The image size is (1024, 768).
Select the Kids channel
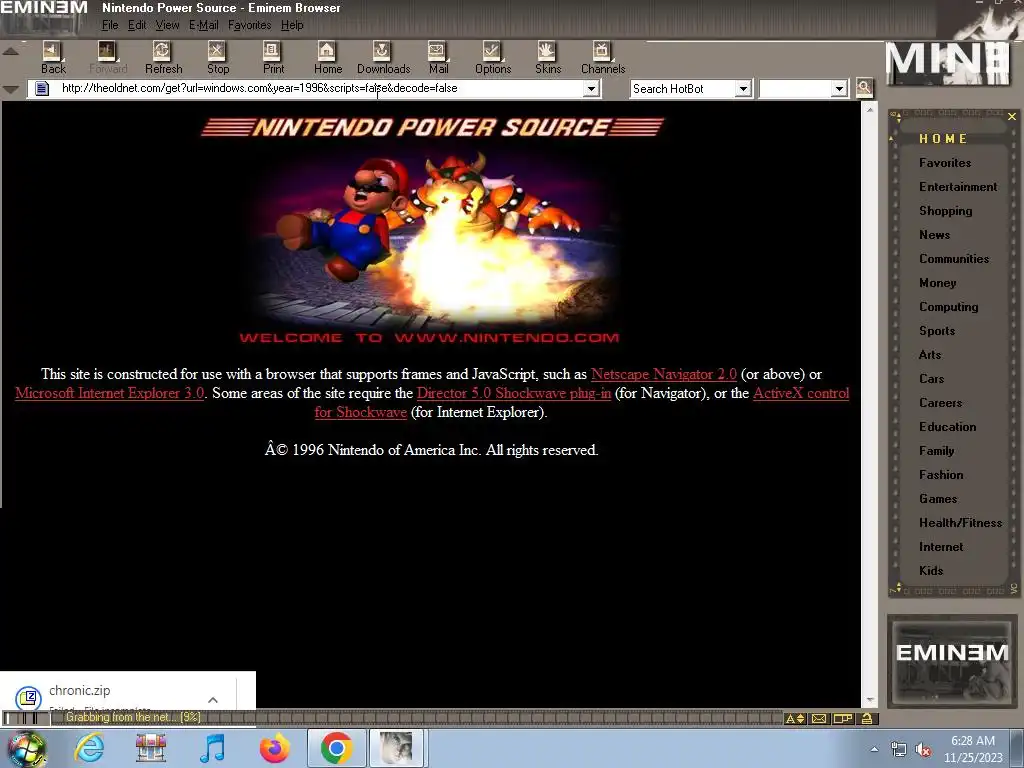931,571
